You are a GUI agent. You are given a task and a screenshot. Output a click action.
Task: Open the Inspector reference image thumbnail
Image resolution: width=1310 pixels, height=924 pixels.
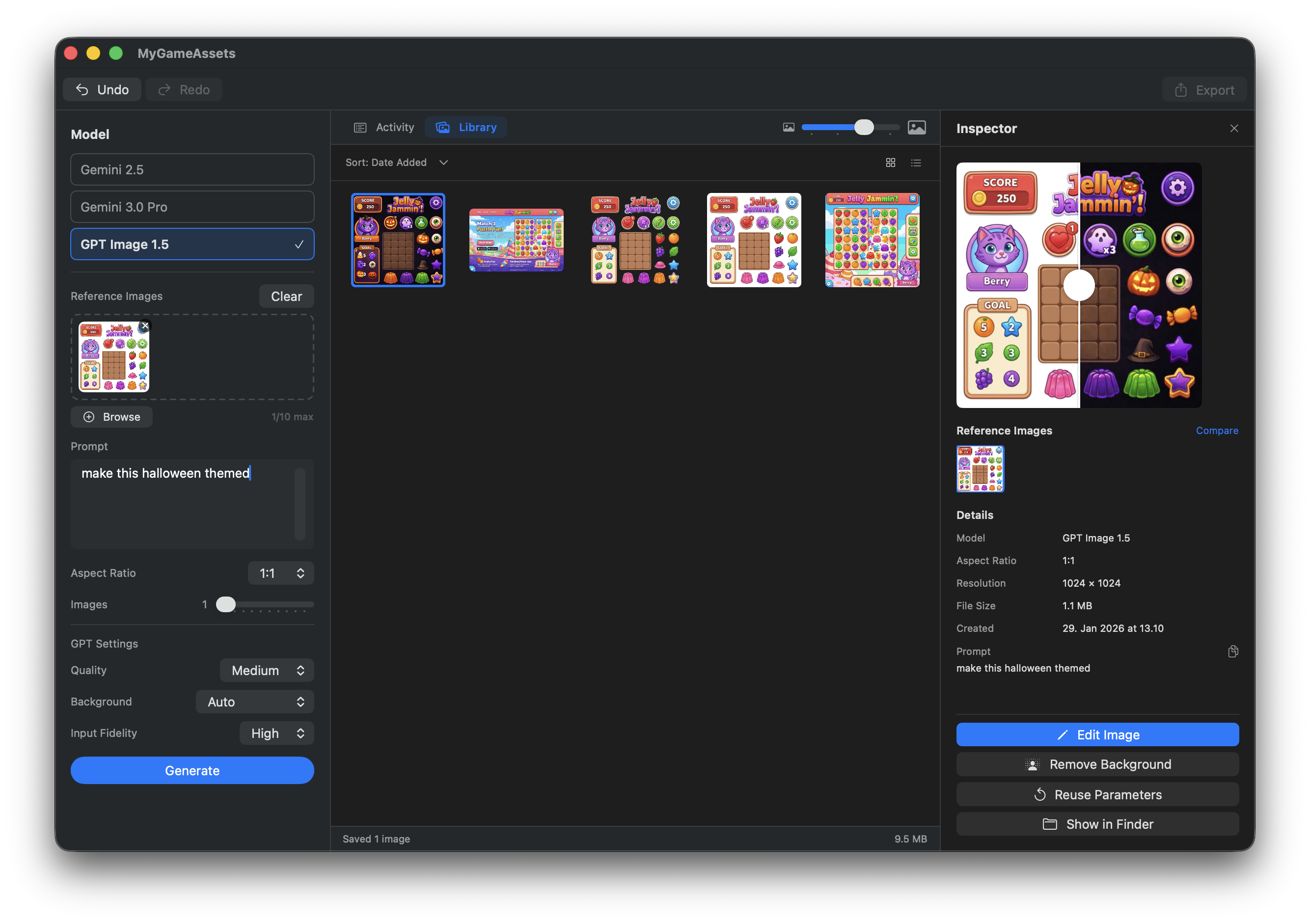click(x=980, y=469)
